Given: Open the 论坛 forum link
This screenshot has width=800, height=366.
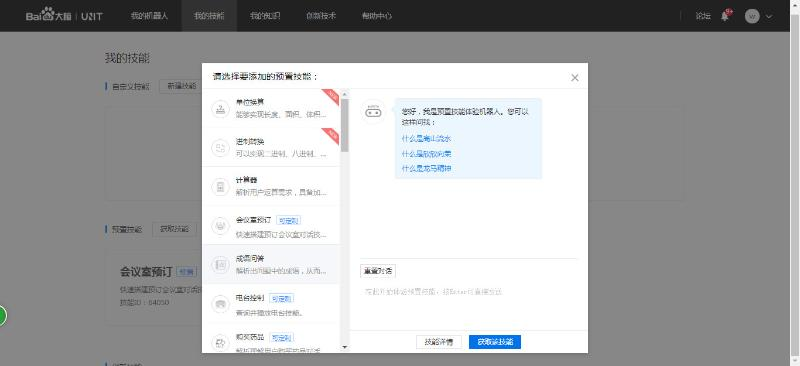Looking at the screenshot, I should (703, 16).
